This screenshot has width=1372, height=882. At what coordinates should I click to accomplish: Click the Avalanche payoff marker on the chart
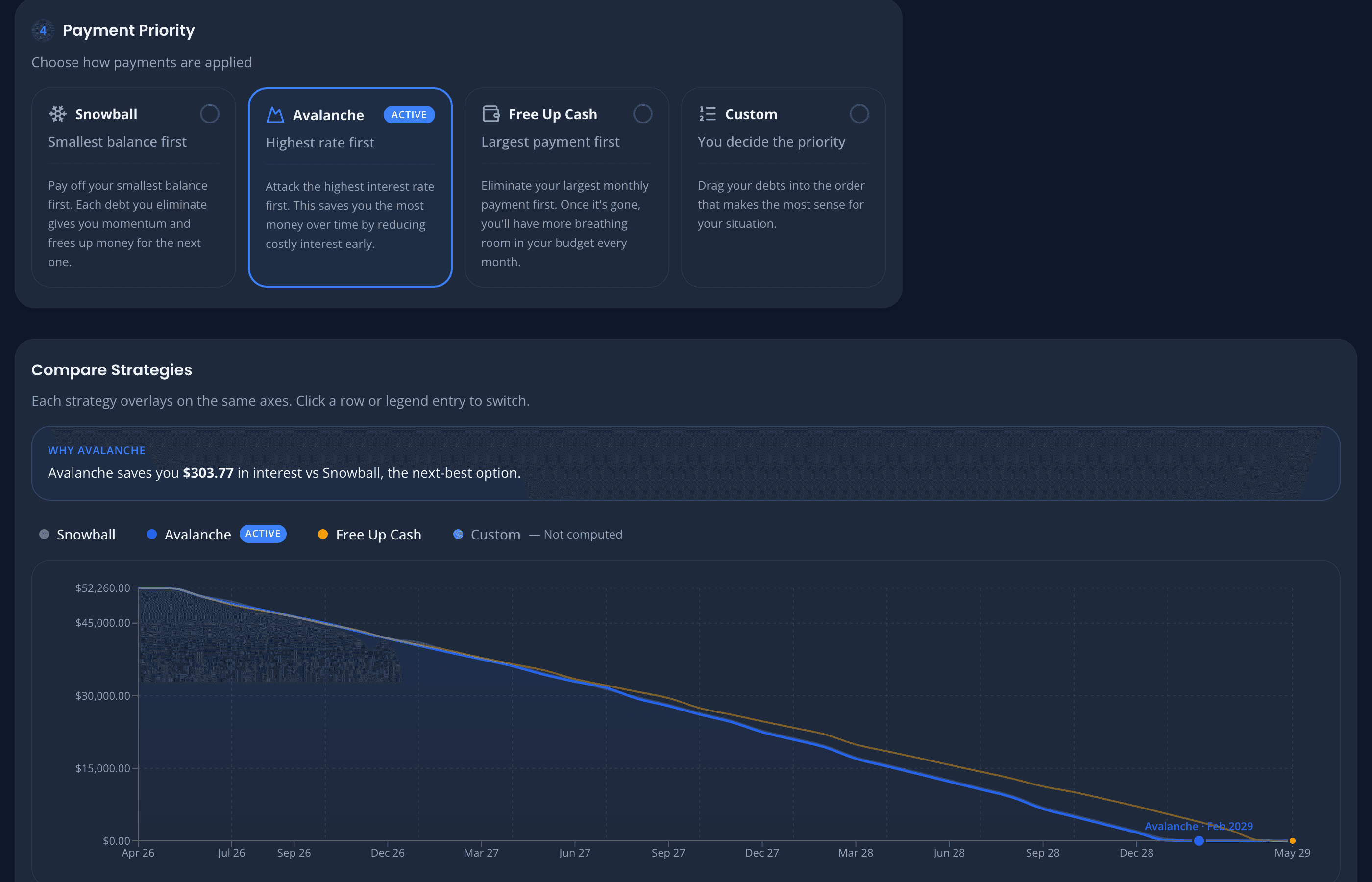coord(1198,841)
